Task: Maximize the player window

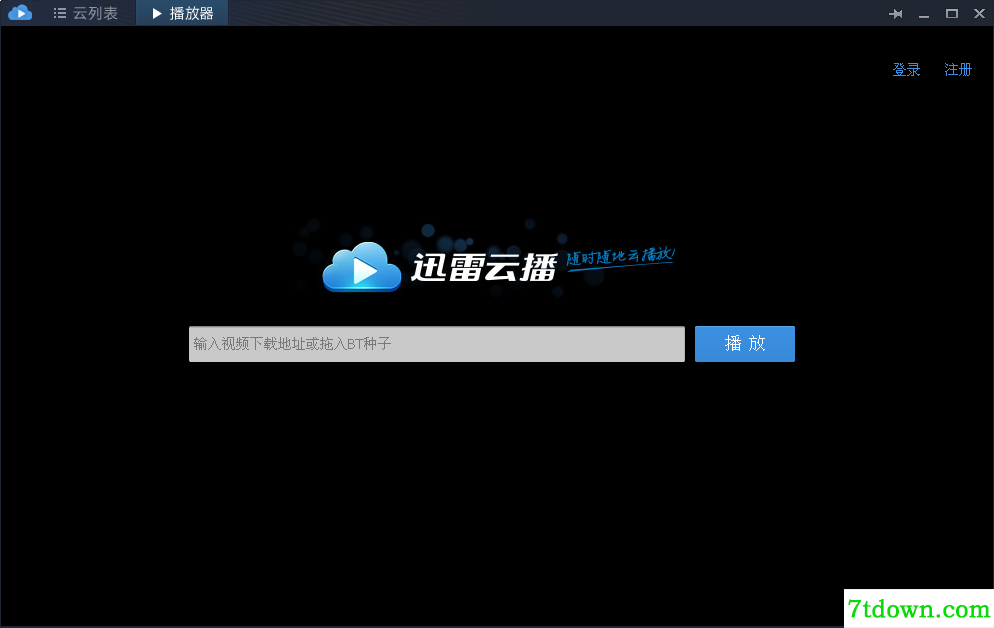Action: [x=952, y=13]
